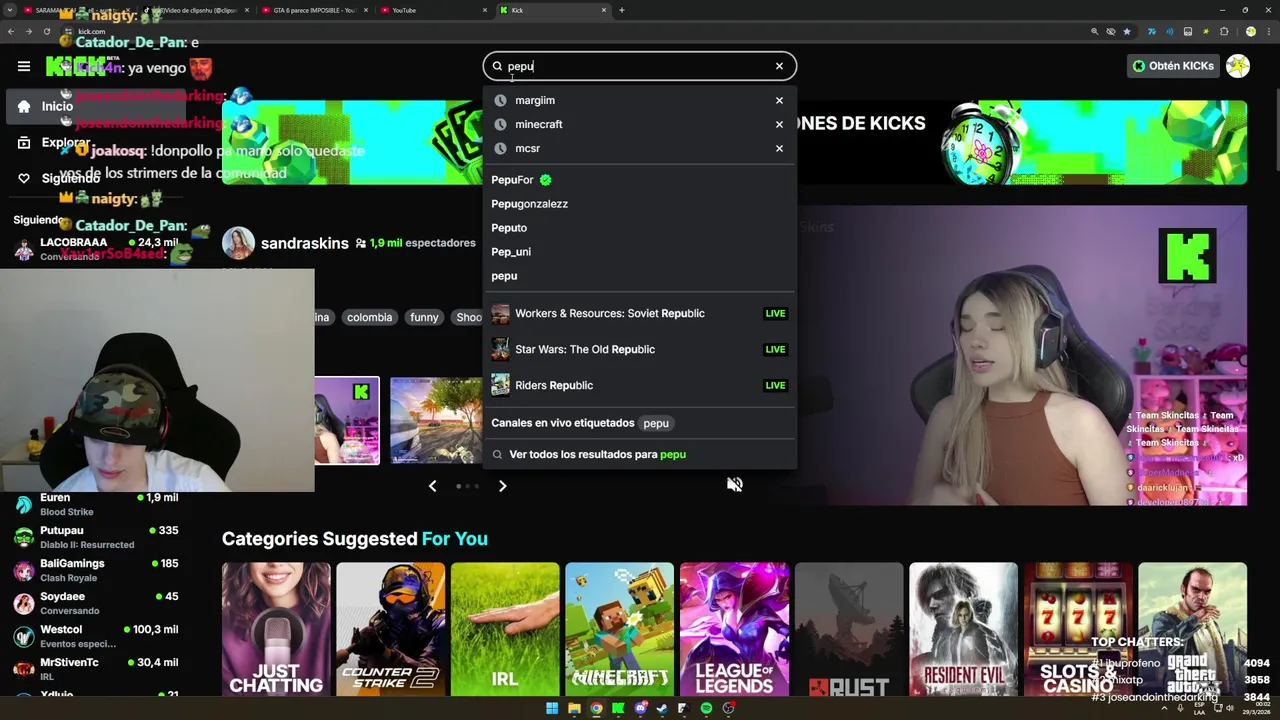Open the Counter Strike 2 category card
1280x720 pixels.
pyautogui.click(x=390, y=629)
